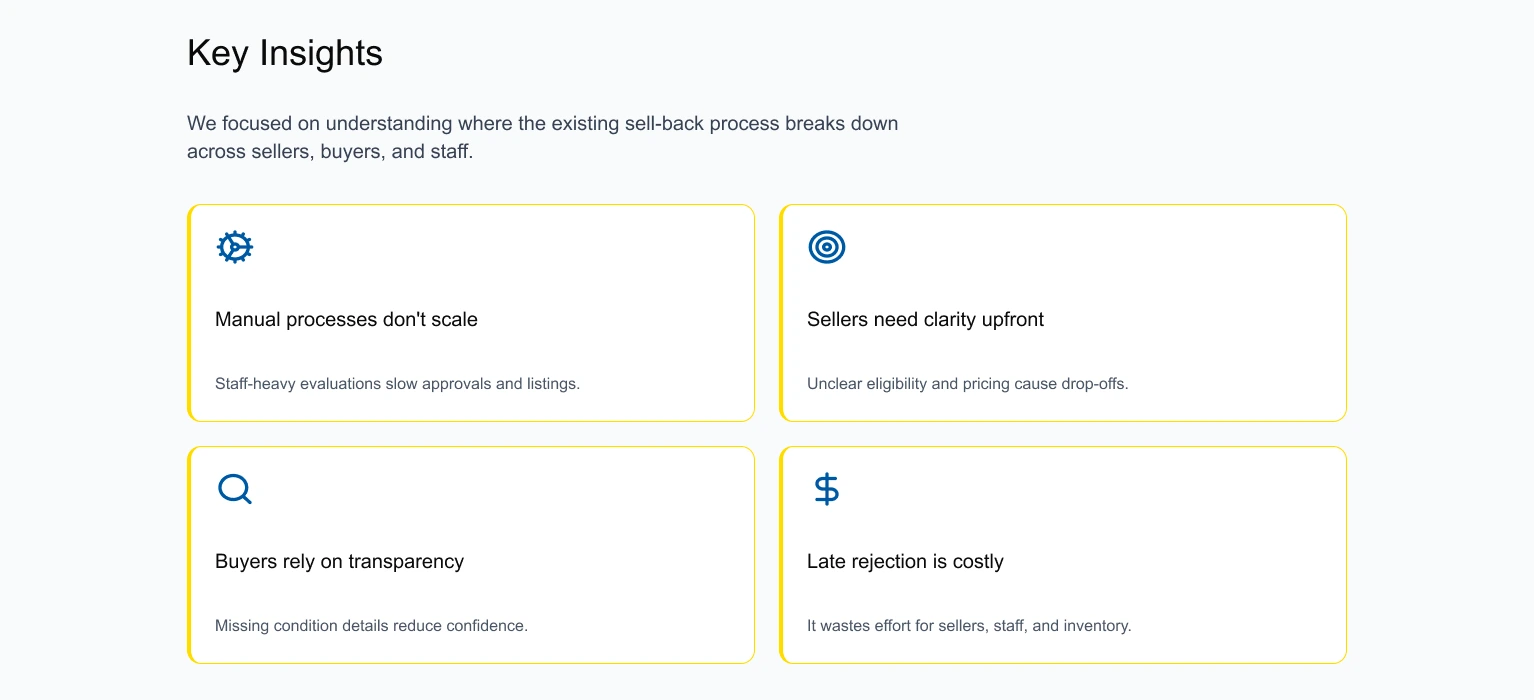
Task: Click the intro paragraph about sell-back process
Action: [542, 138]
